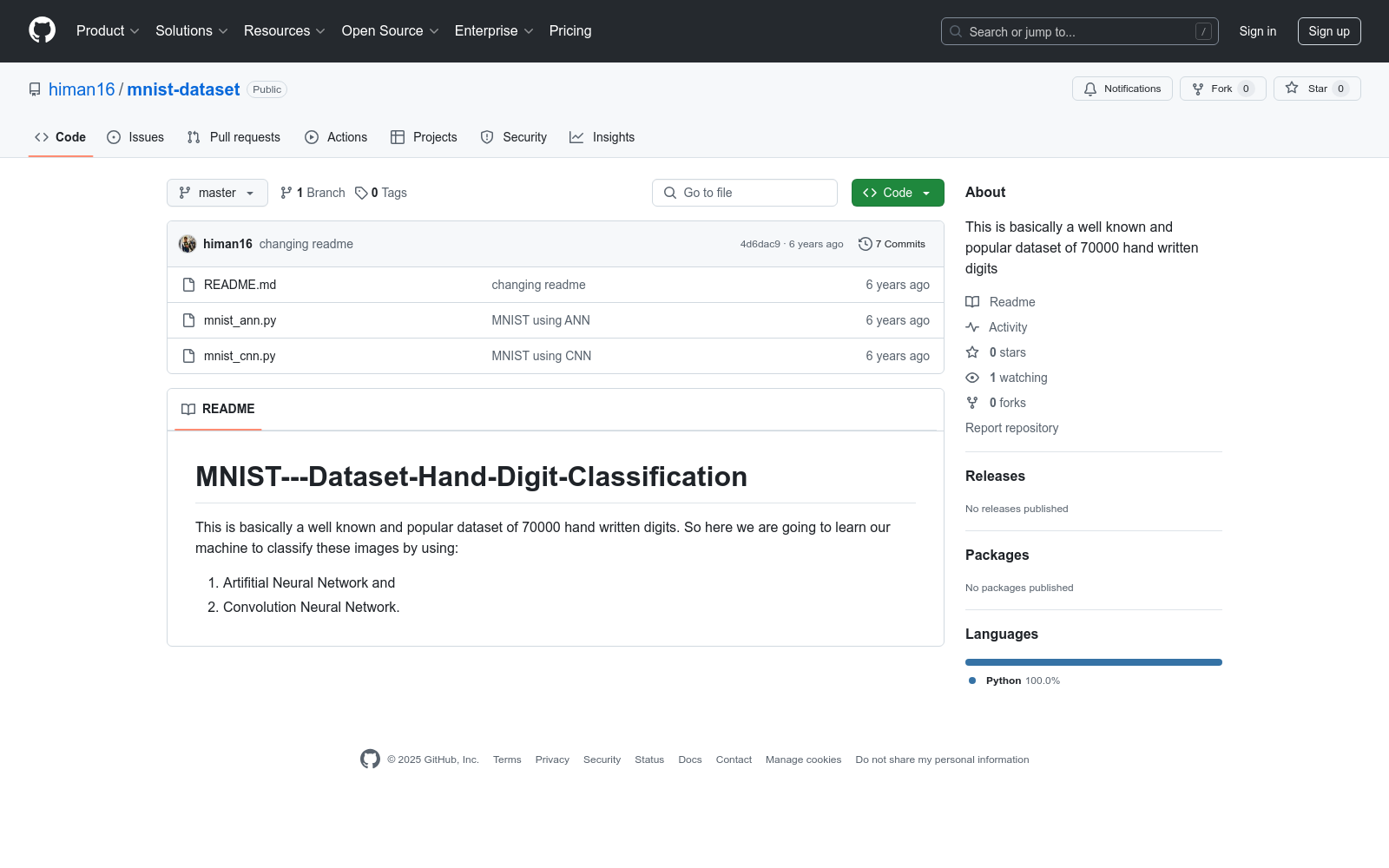This screenshot has width=1389, height=868.
Task: Click the Activity pulse icon
Action: [972, 327]
